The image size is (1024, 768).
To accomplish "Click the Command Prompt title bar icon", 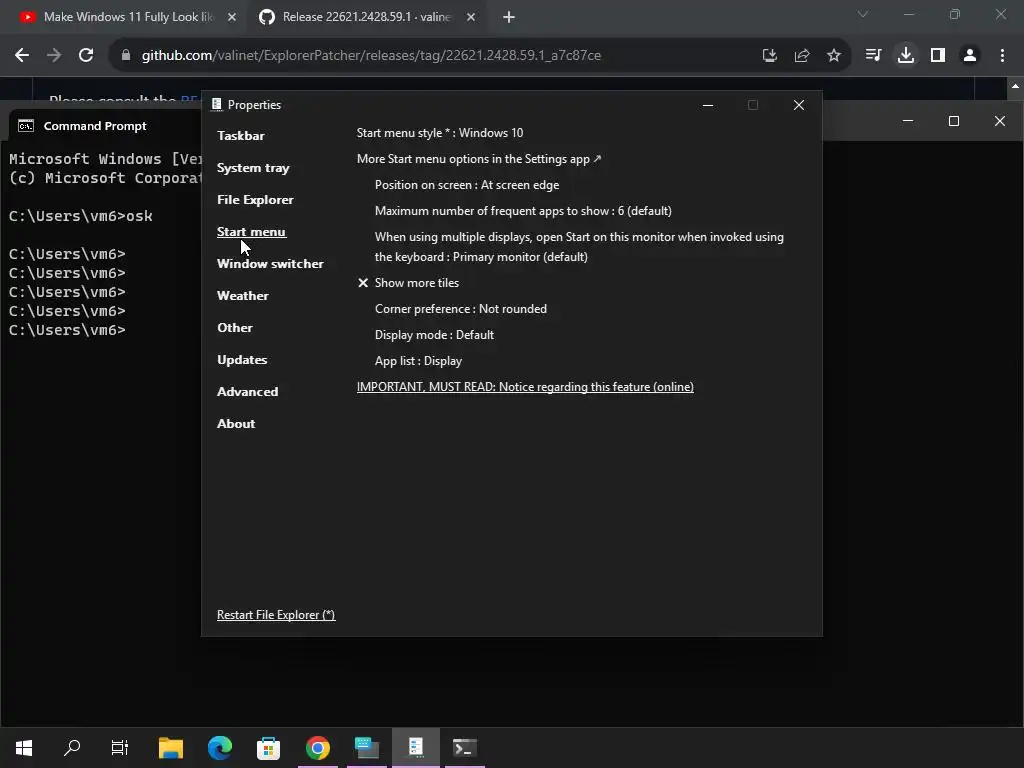I will click(x=26, y=125).
